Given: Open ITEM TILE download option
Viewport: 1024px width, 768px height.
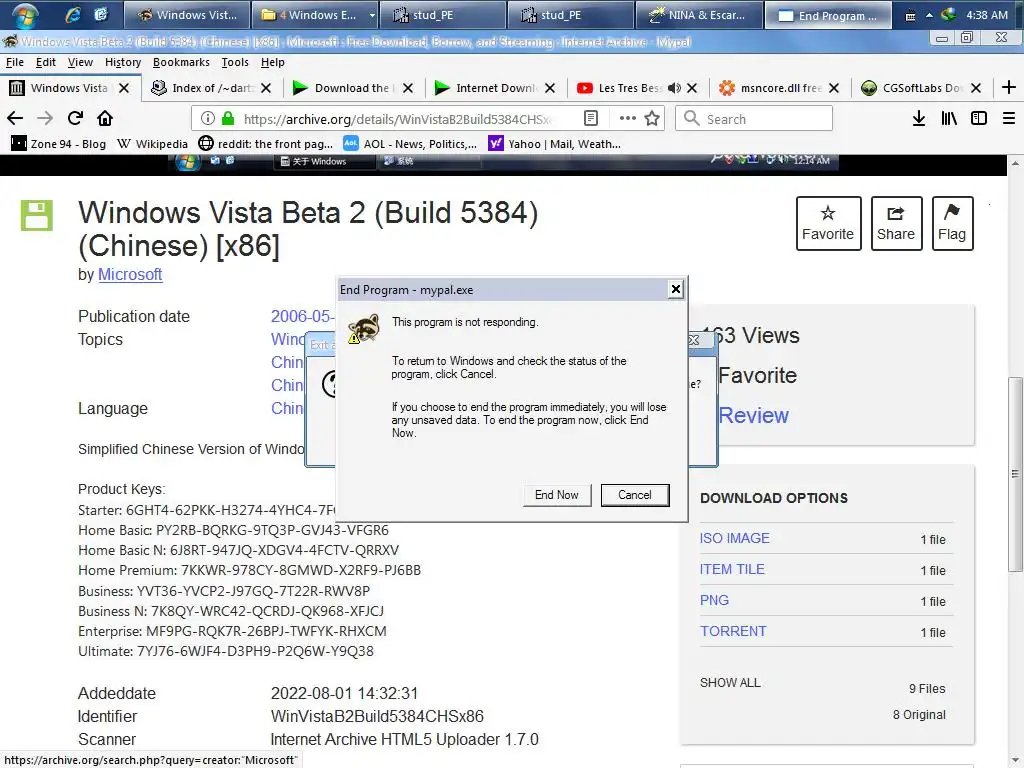Looking at the screenshot, I should pyautogui.click(x=732, y=569).
